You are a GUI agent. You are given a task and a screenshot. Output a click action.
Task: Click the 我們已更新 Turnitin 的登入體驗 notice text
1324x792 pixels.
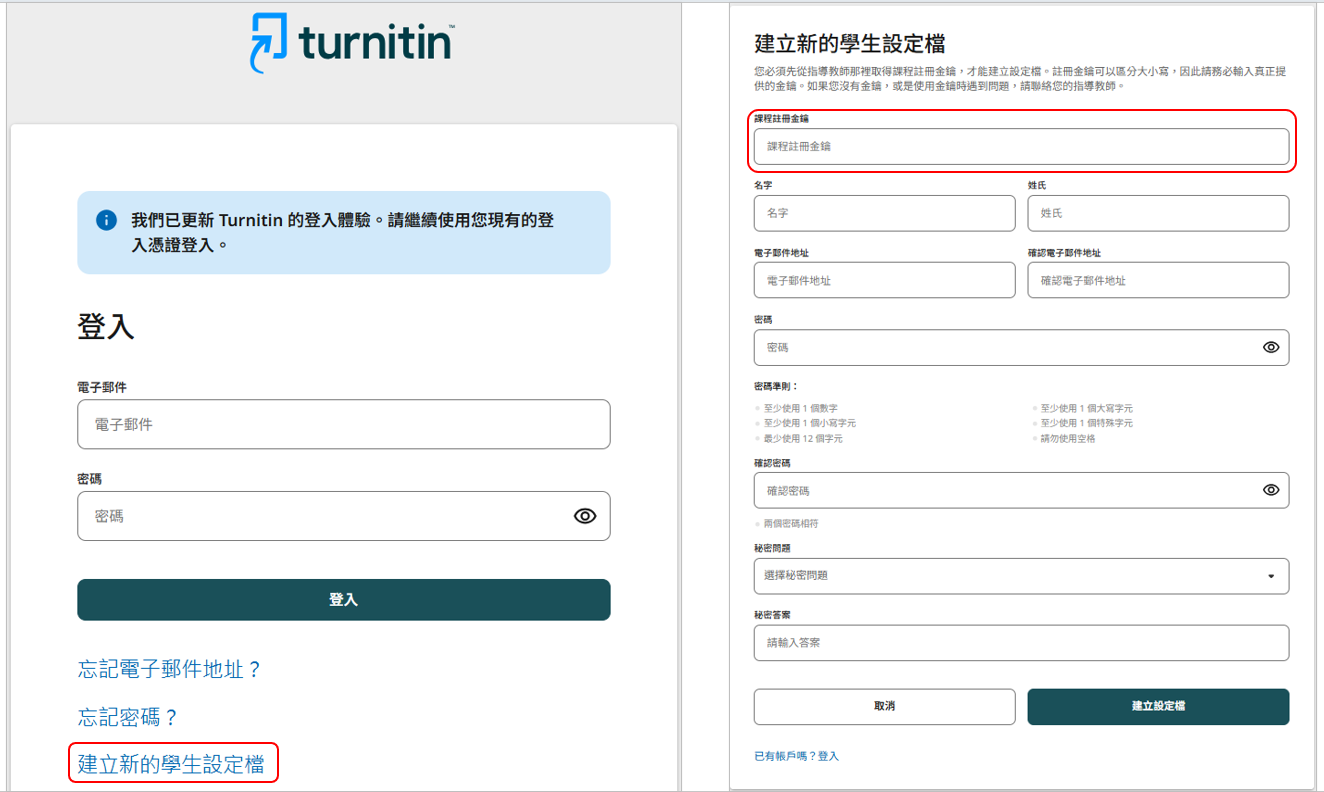342,232
